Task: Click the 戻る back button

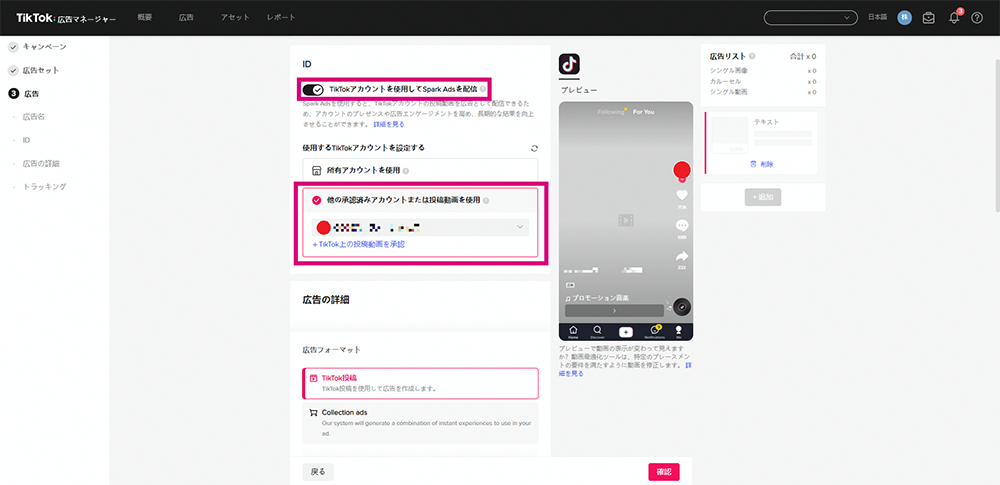Action: pyautogui.click(x=318, y=472)
